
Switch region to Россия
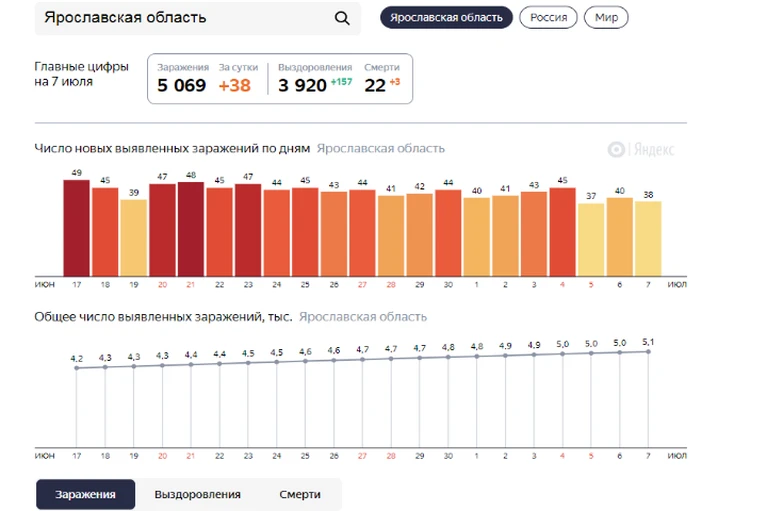[548, 18]
